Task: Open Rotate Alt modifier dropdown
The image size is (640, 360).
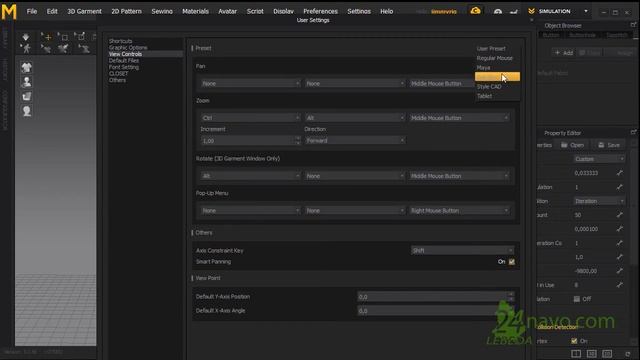Action: pyautogui.click(x=250, y=176)
